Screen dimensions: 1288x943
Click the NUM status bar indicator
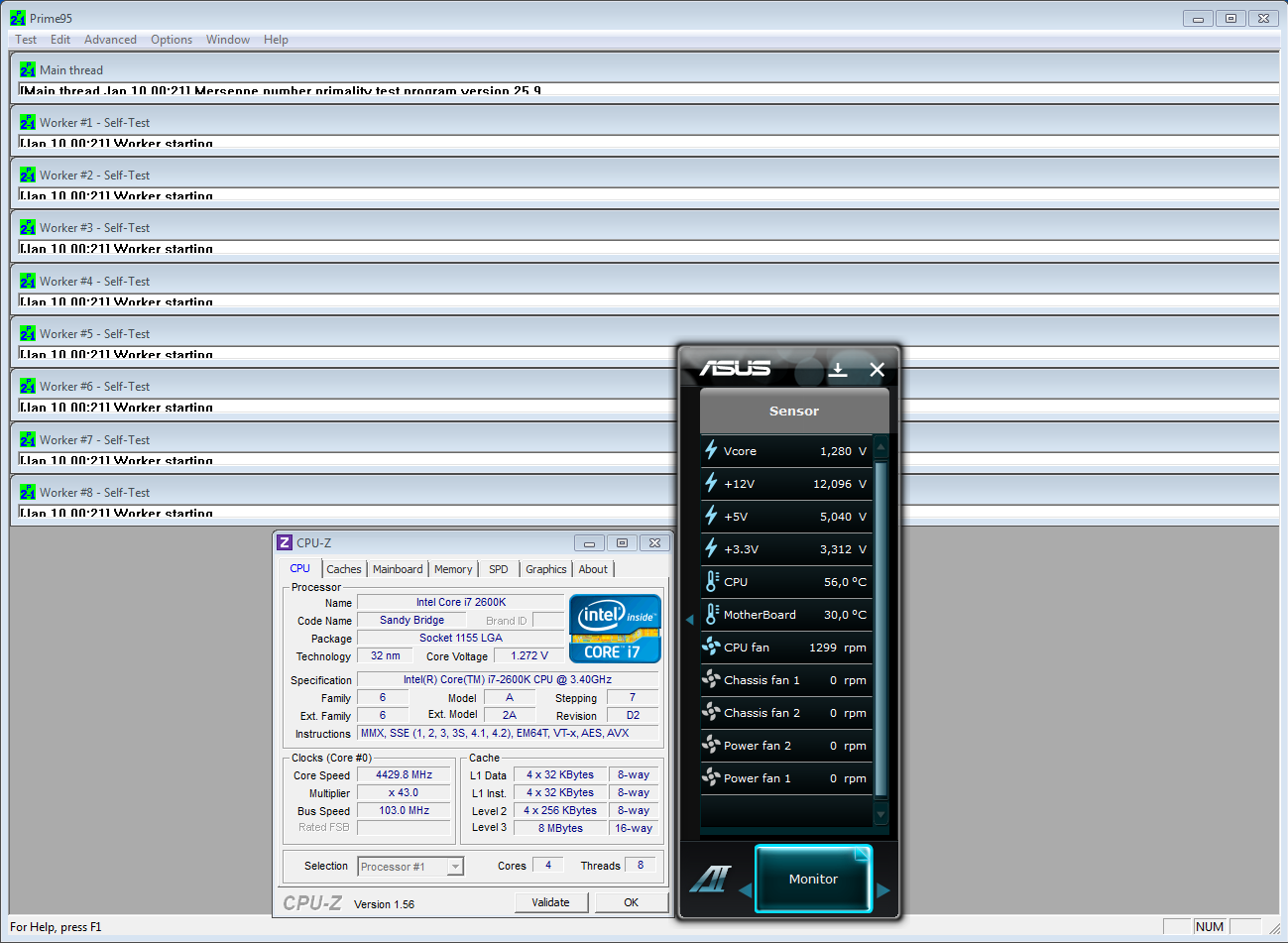1210,926
